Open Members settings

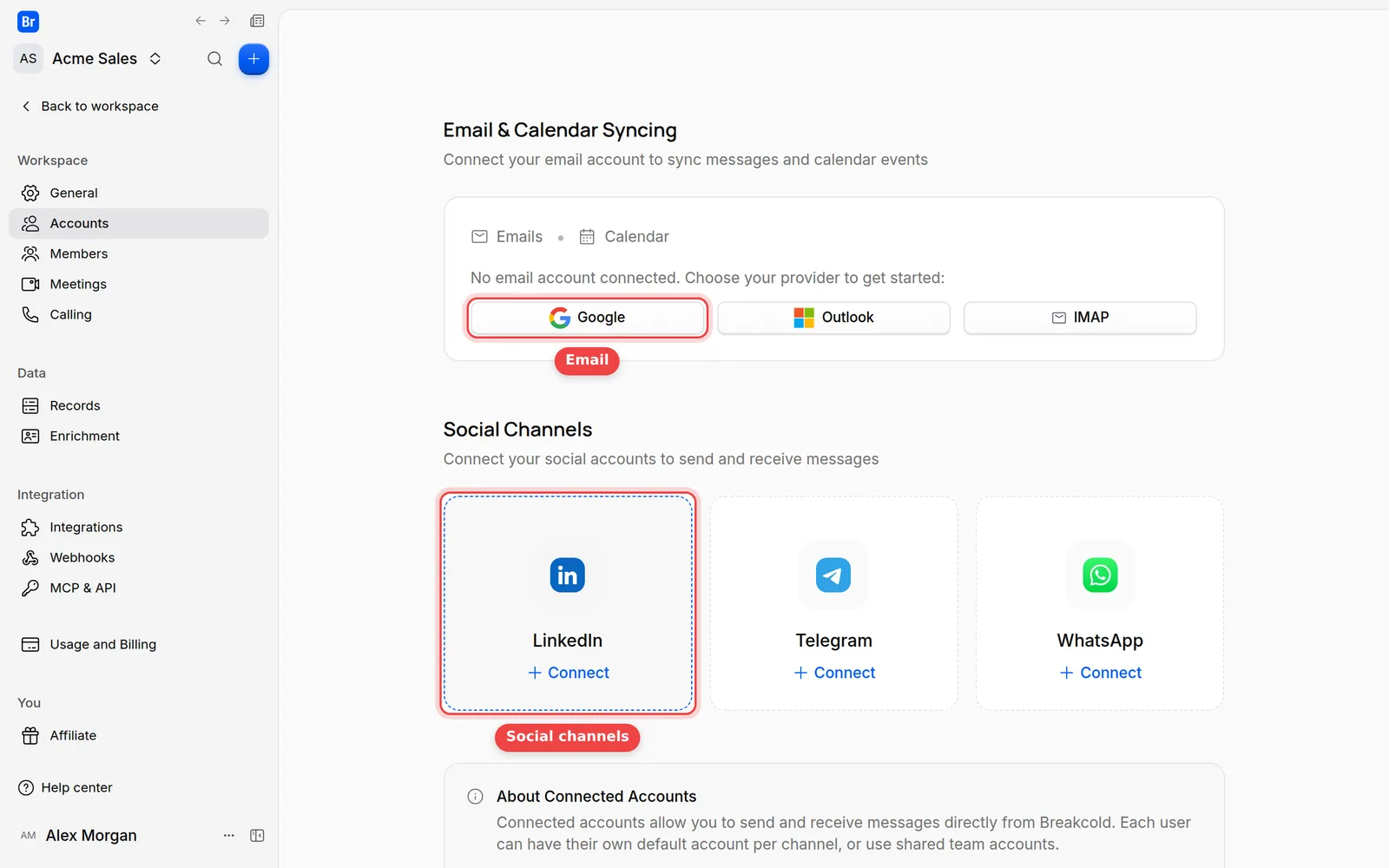139,253
